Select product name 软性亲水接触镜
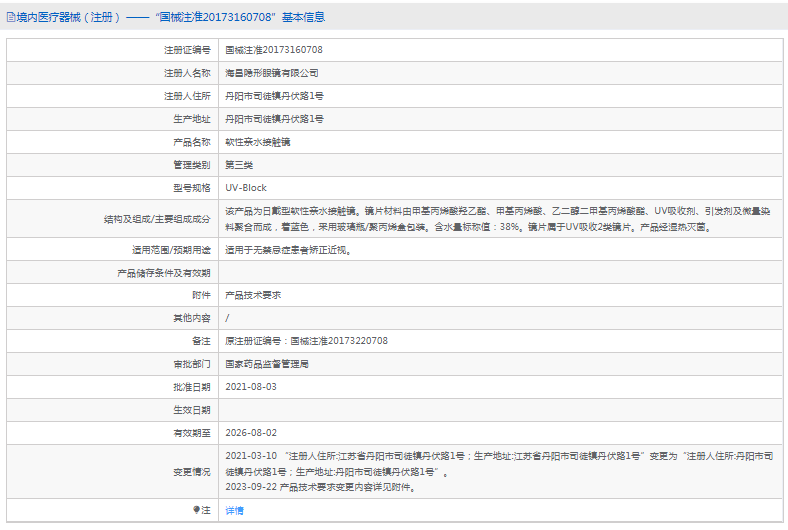 257,142
